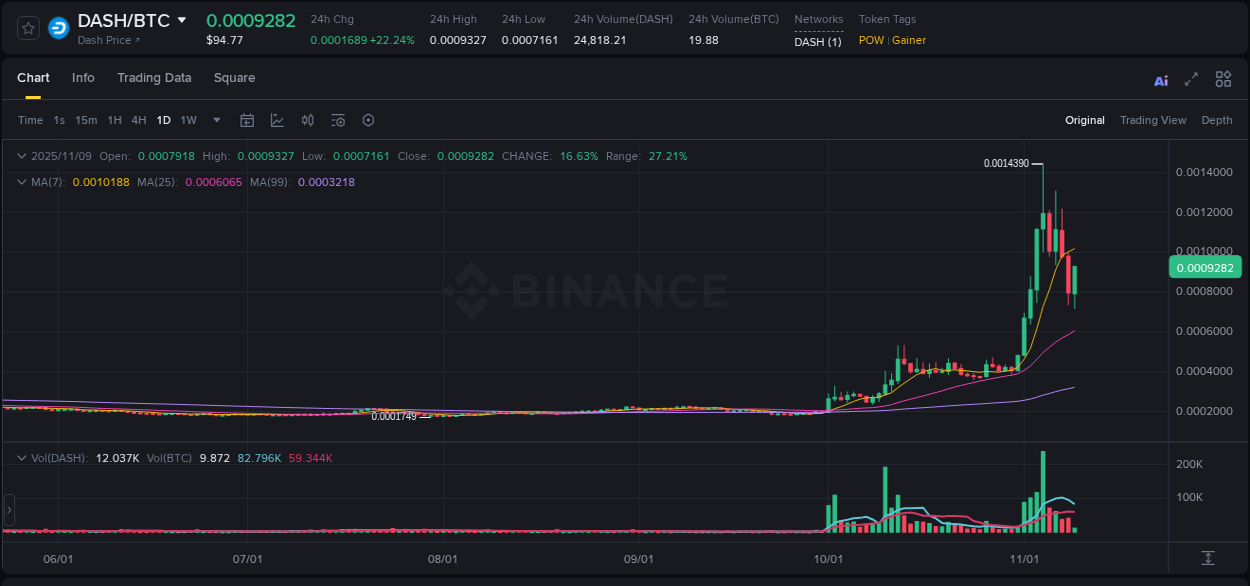The width and height of the screenshot is (1250, 586).
Task: Open the extra intervals dropdown arrow
Action: point(215,120)
